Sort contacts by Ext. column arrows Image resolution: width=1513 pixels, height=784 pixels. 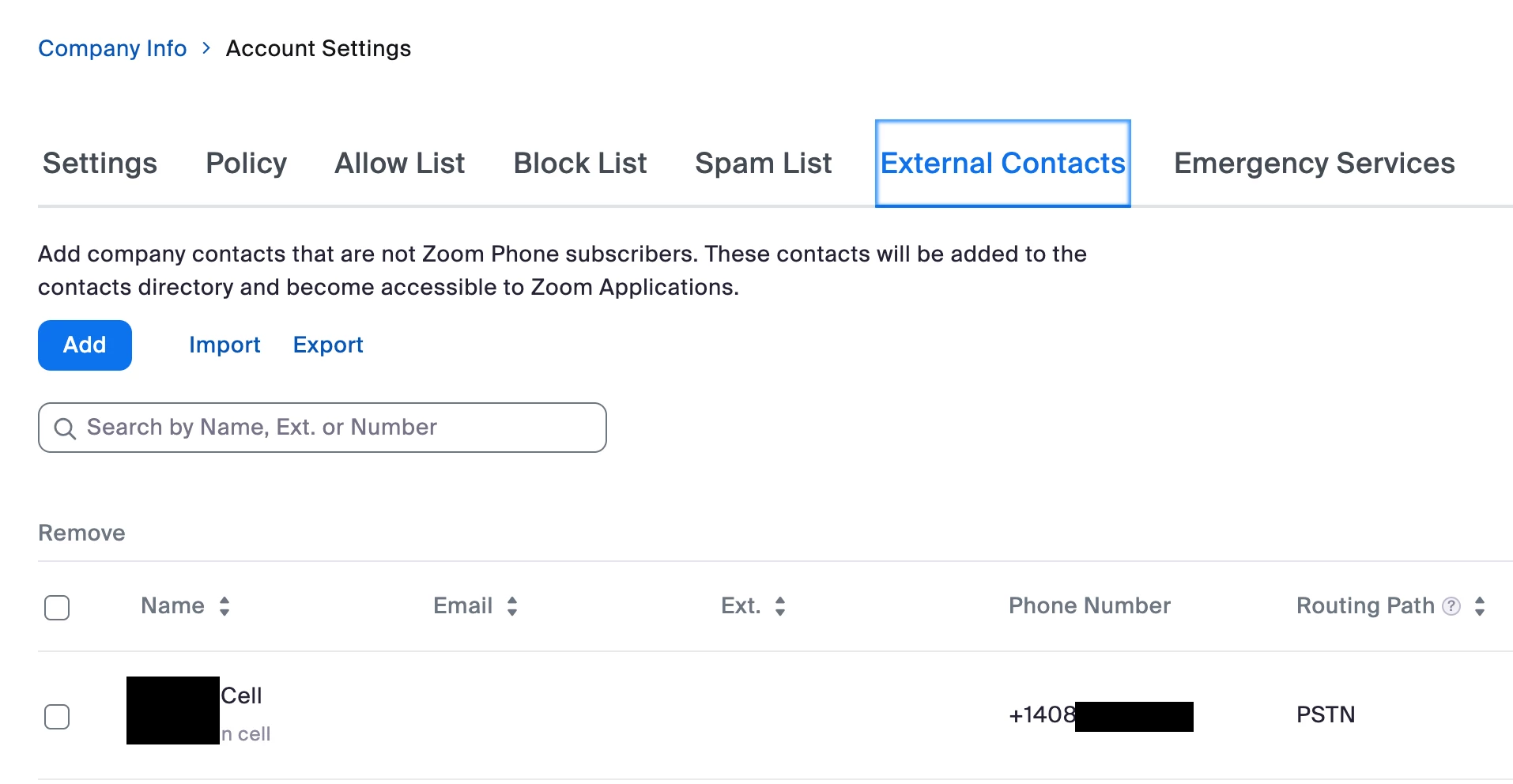point(780,606)
